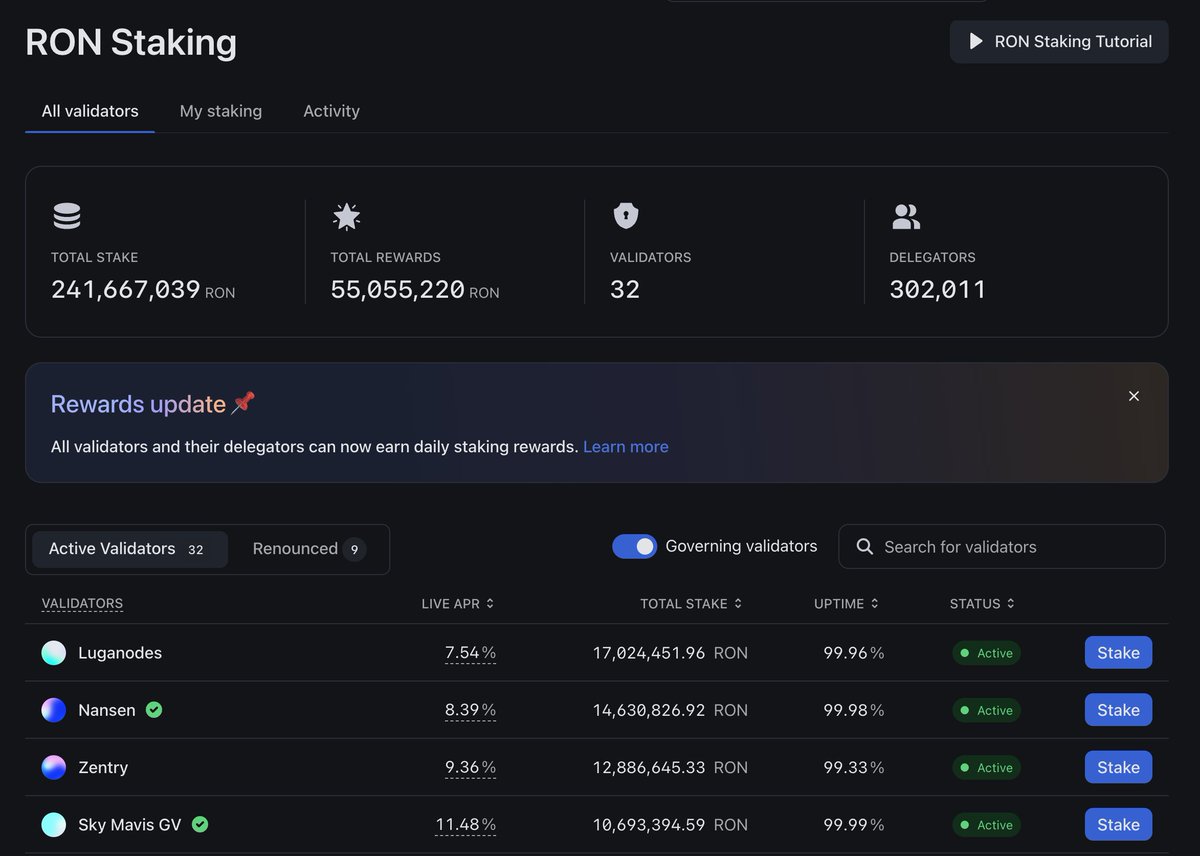
Task: Click the 8.39% live APR value
Action: click(470, 710)
